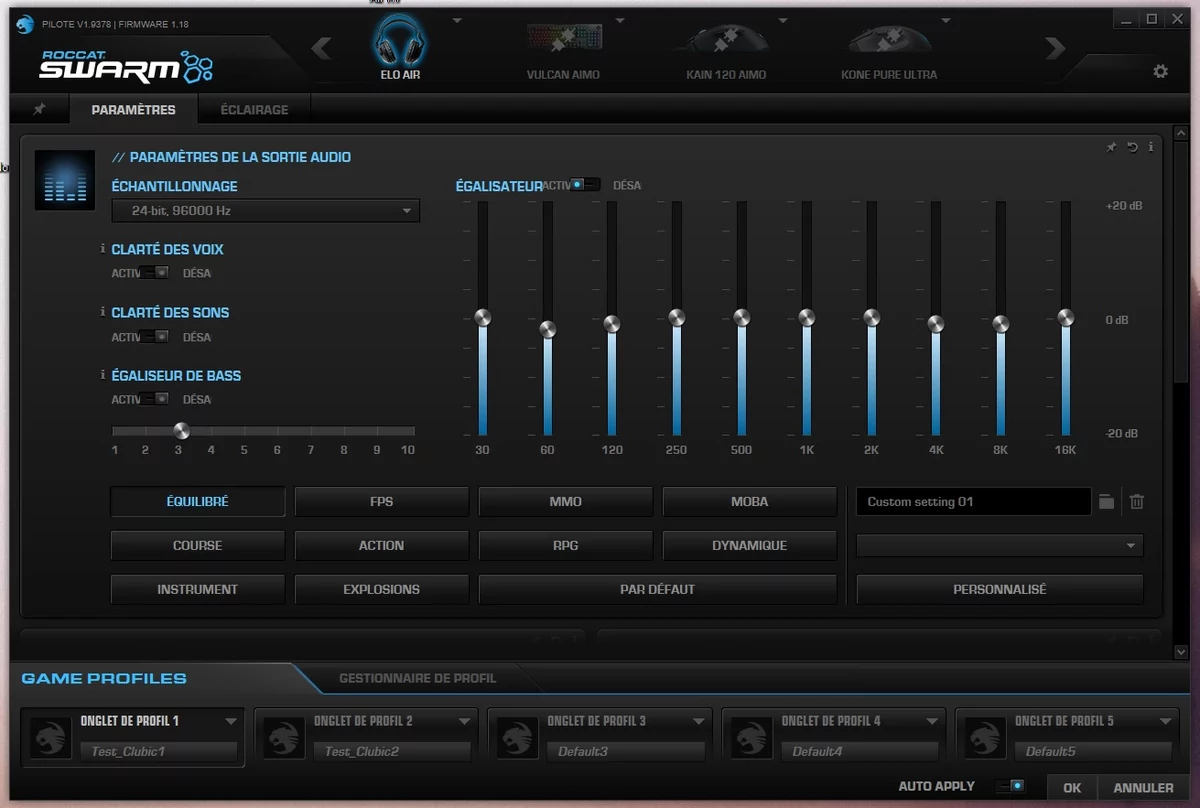
Task: Apply the MOBA equalizer preset
Action: pyautogui.click(x=750, y=502)
